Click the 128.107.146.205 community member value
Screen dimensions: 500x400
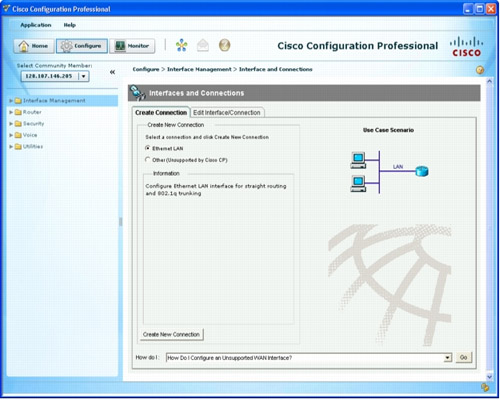(49, 76)
